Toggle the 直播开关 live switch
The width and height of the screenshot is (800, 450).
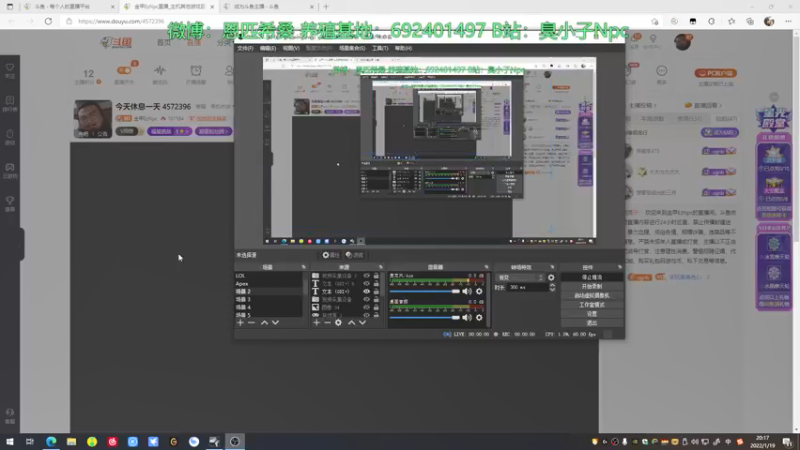[x=124, y=74]
